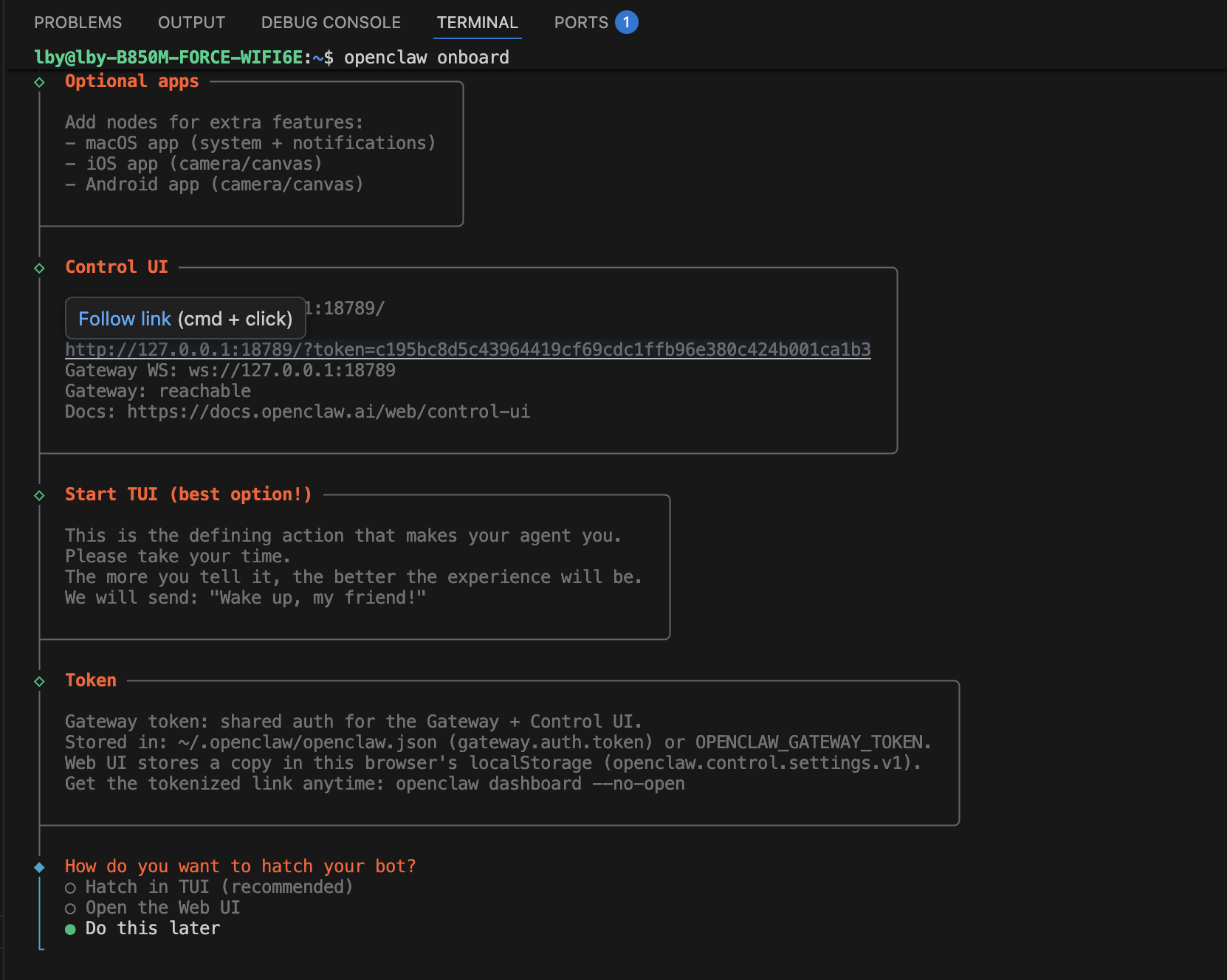Image resolution: width=1227 pixels, height=980 pixels.
Task: Click the 'Token' section heading
Action: pos(91,680)
